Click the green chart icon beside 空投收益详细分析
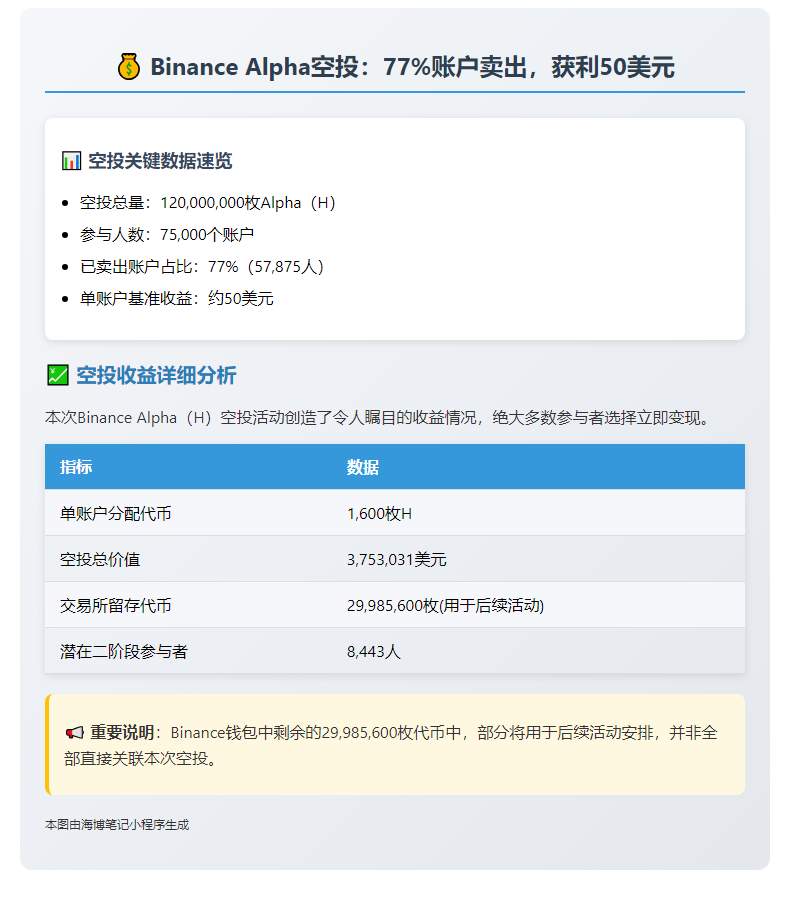 (57, 375)
